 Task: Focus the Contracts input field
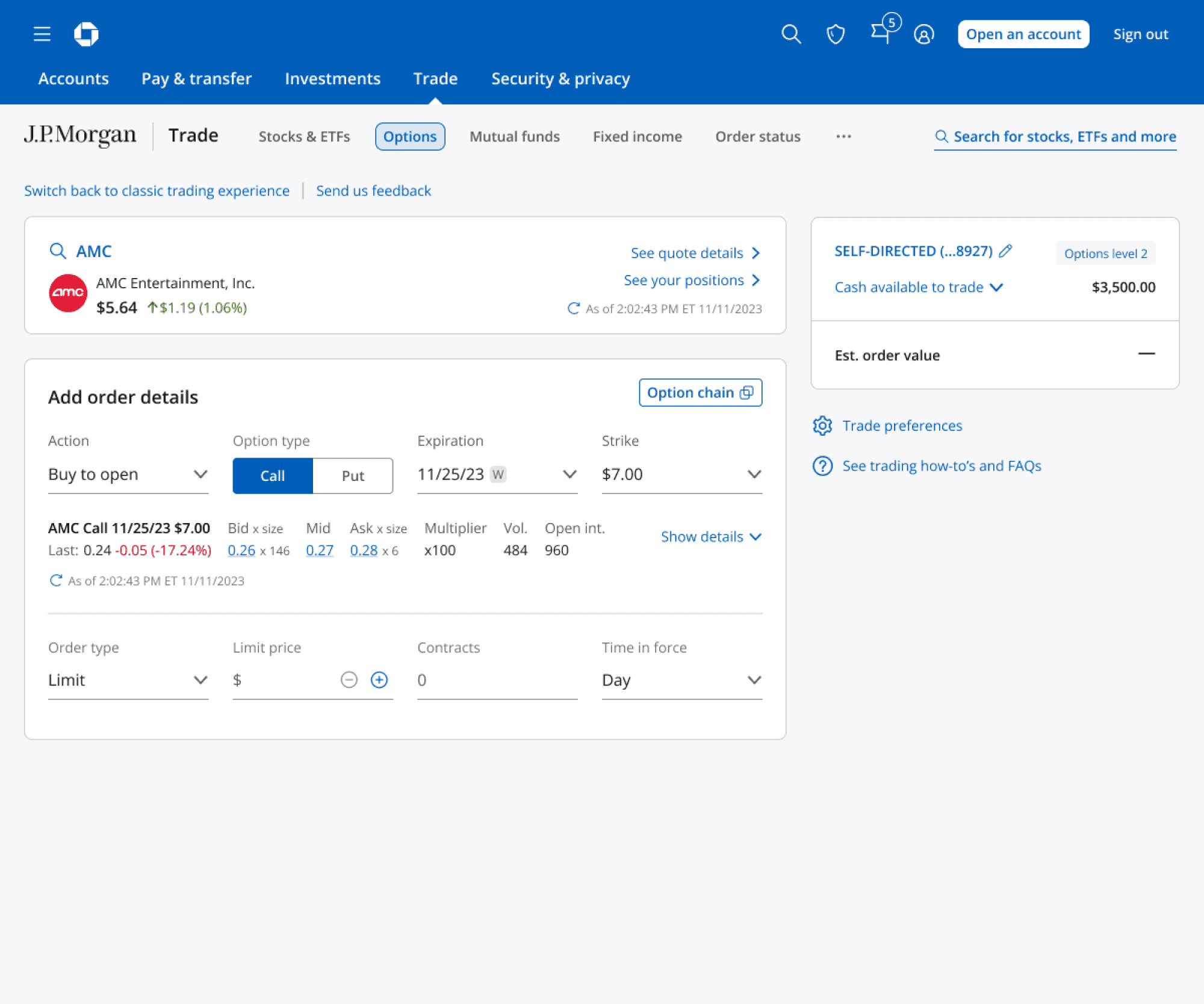coord(497,680)
